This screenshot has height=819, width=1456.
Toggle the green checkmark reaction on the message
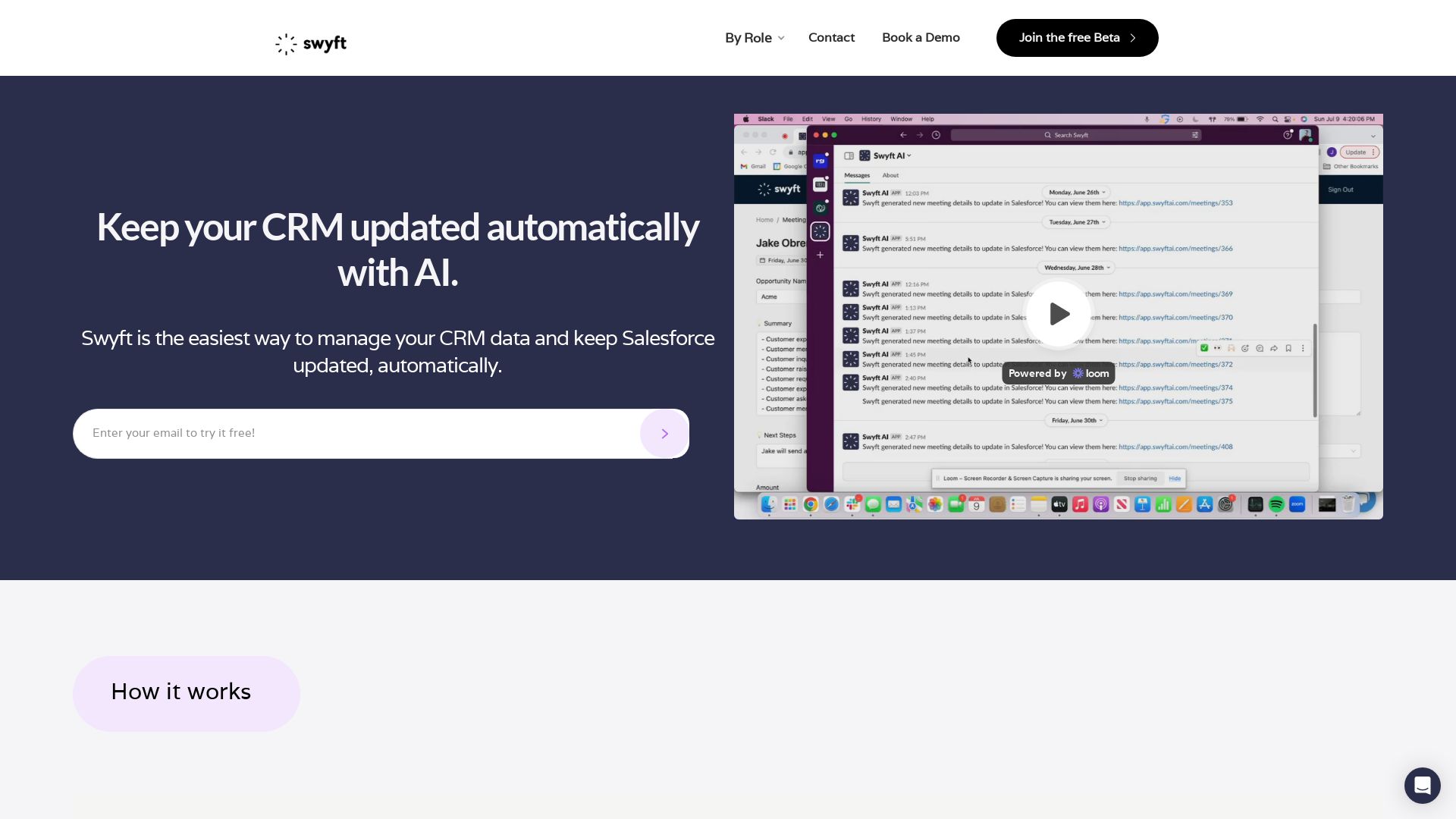pyautogui.click(x=1205, y=348)
